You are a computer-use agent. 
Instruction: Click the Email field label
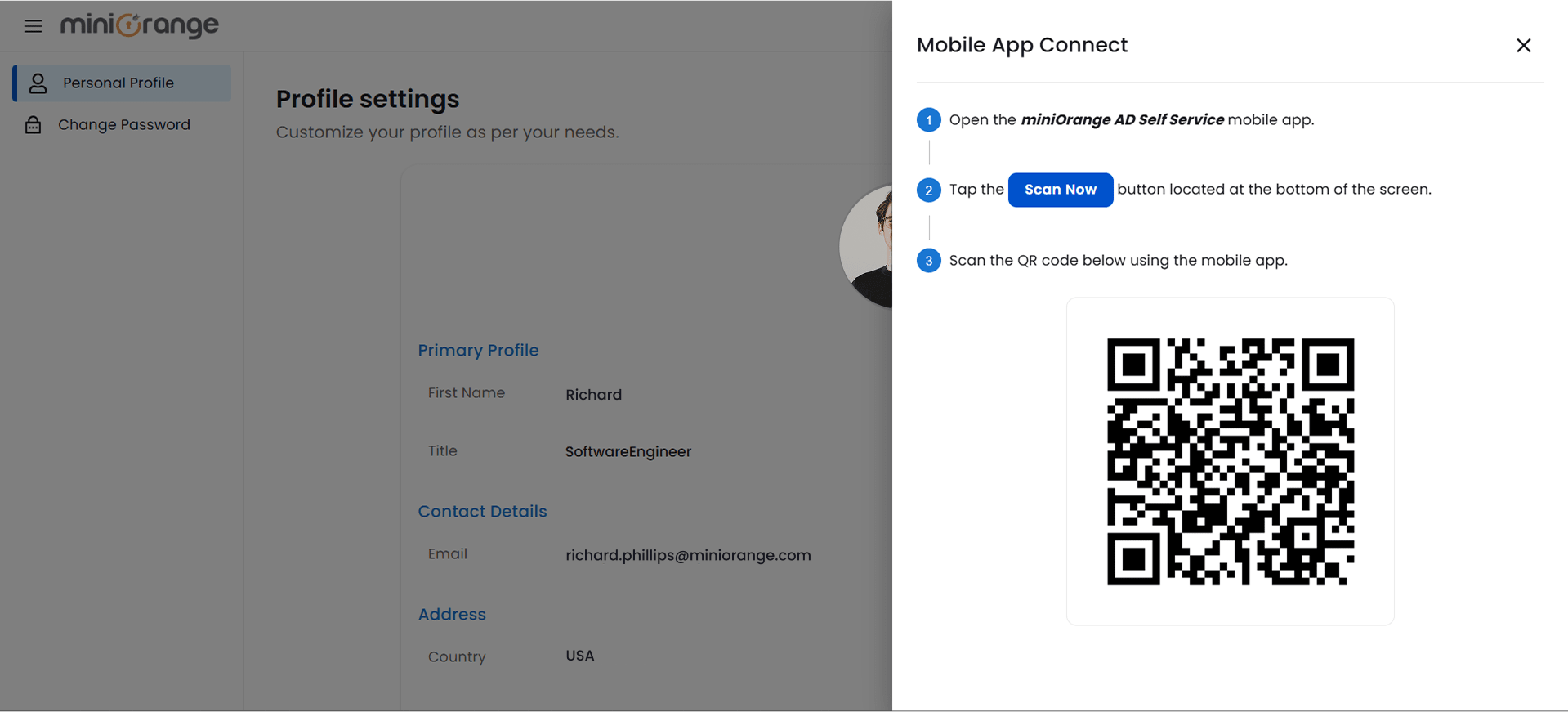click(448, 554)
